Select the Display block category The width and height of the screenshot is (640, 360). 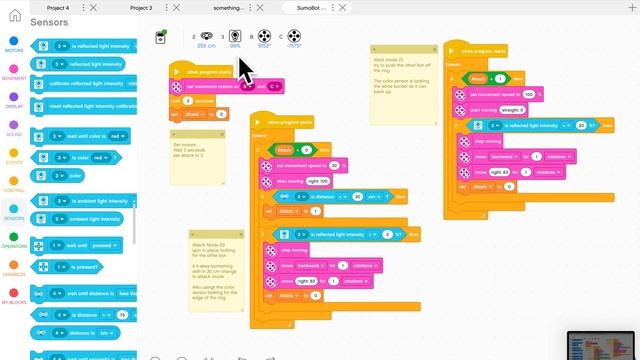point(14,100)
